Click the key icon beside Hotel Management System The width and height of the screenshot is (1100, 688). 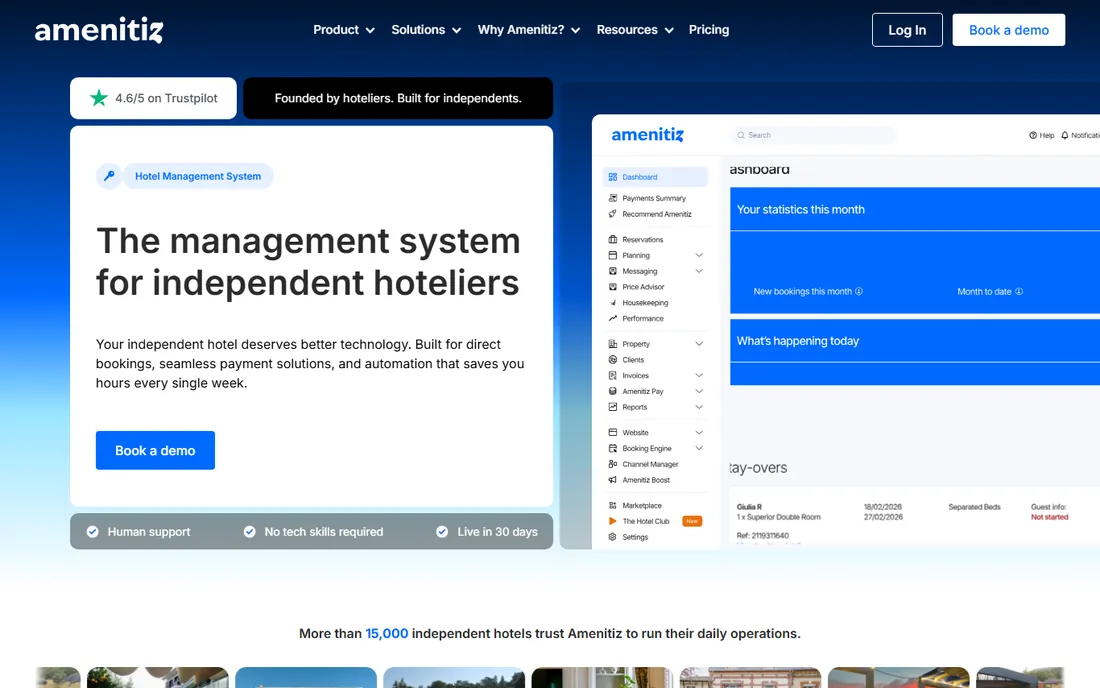109,176
